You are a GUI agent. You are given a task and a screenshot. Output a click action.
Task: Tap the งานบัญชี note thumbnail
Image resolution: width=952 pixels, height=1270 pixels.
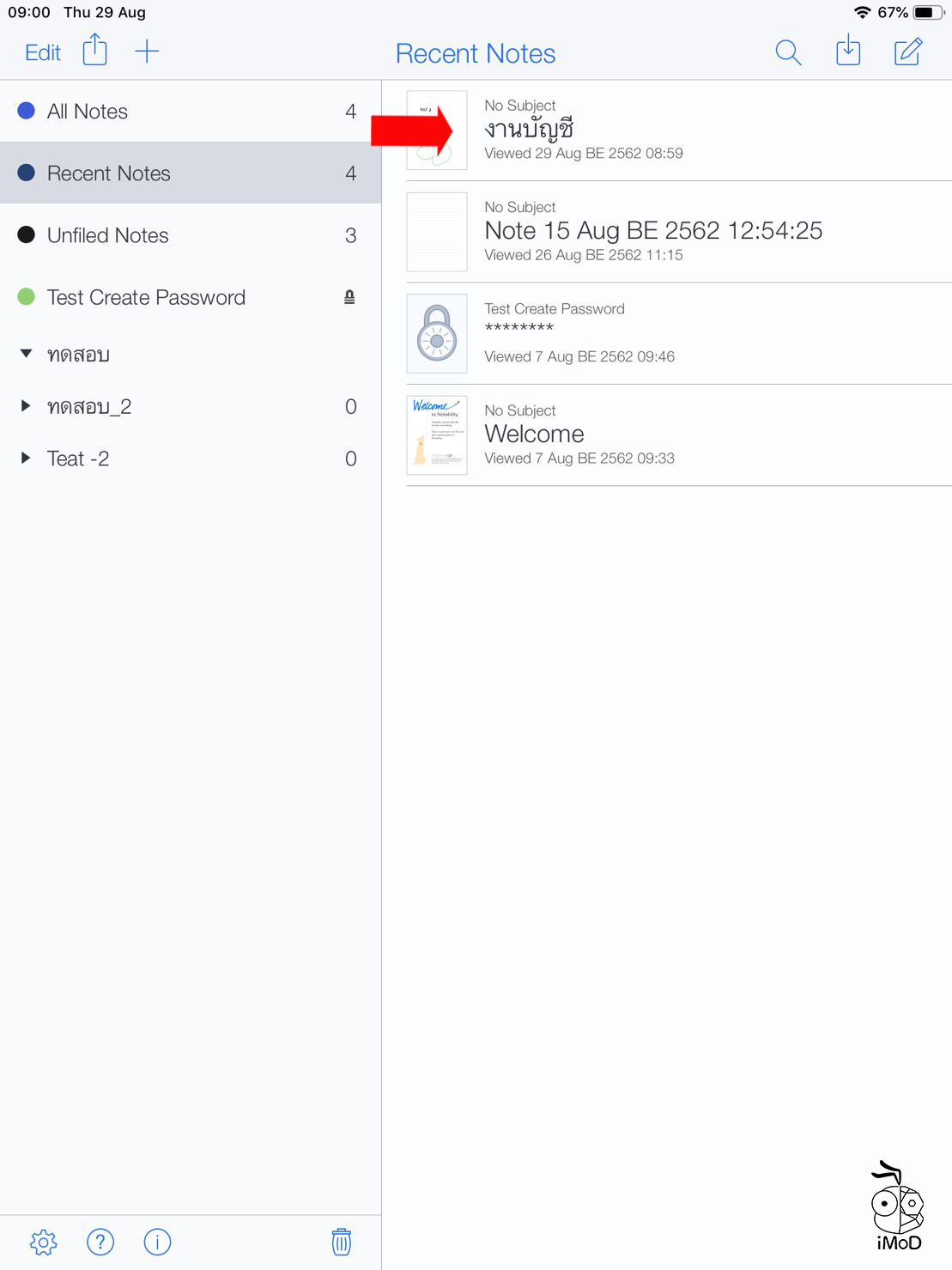pos(436,131)
